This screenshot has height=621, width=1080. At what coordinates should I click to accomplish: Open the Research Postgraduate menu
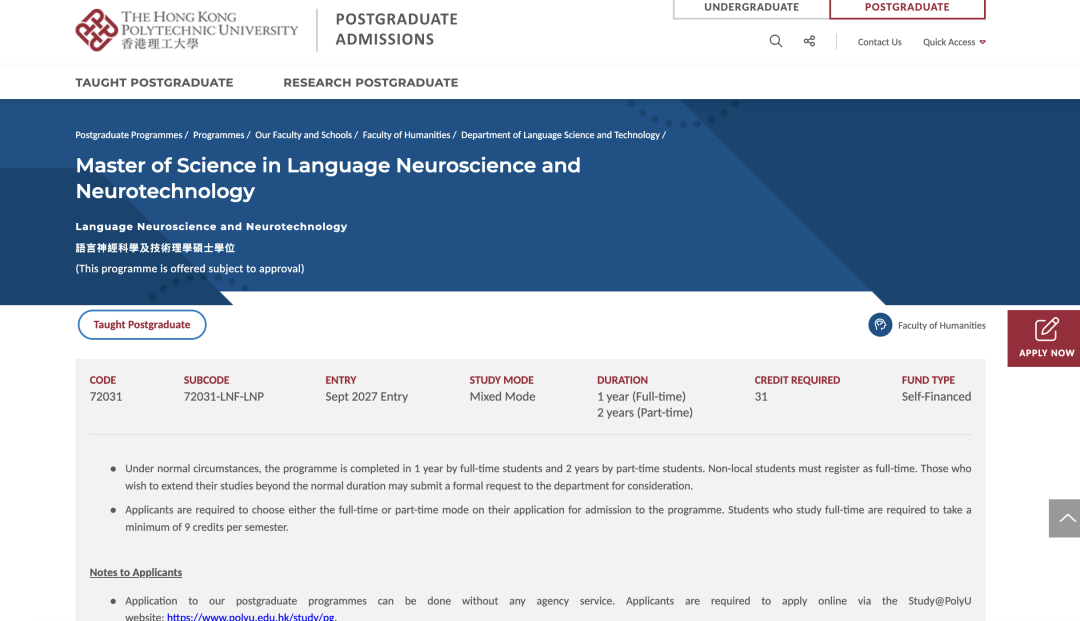(x=371, y=83)
